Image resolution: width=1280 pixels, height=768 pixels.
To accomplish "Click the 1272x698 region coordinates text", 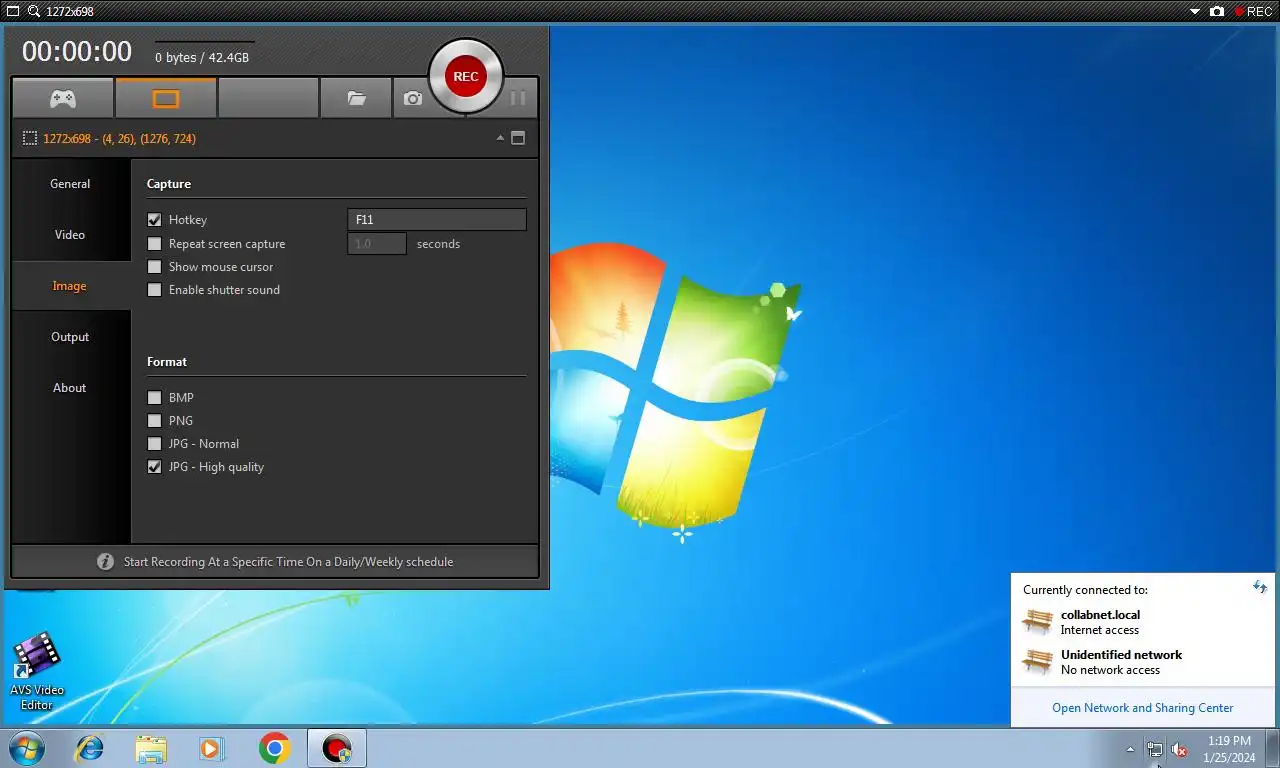I will (119, 139).
